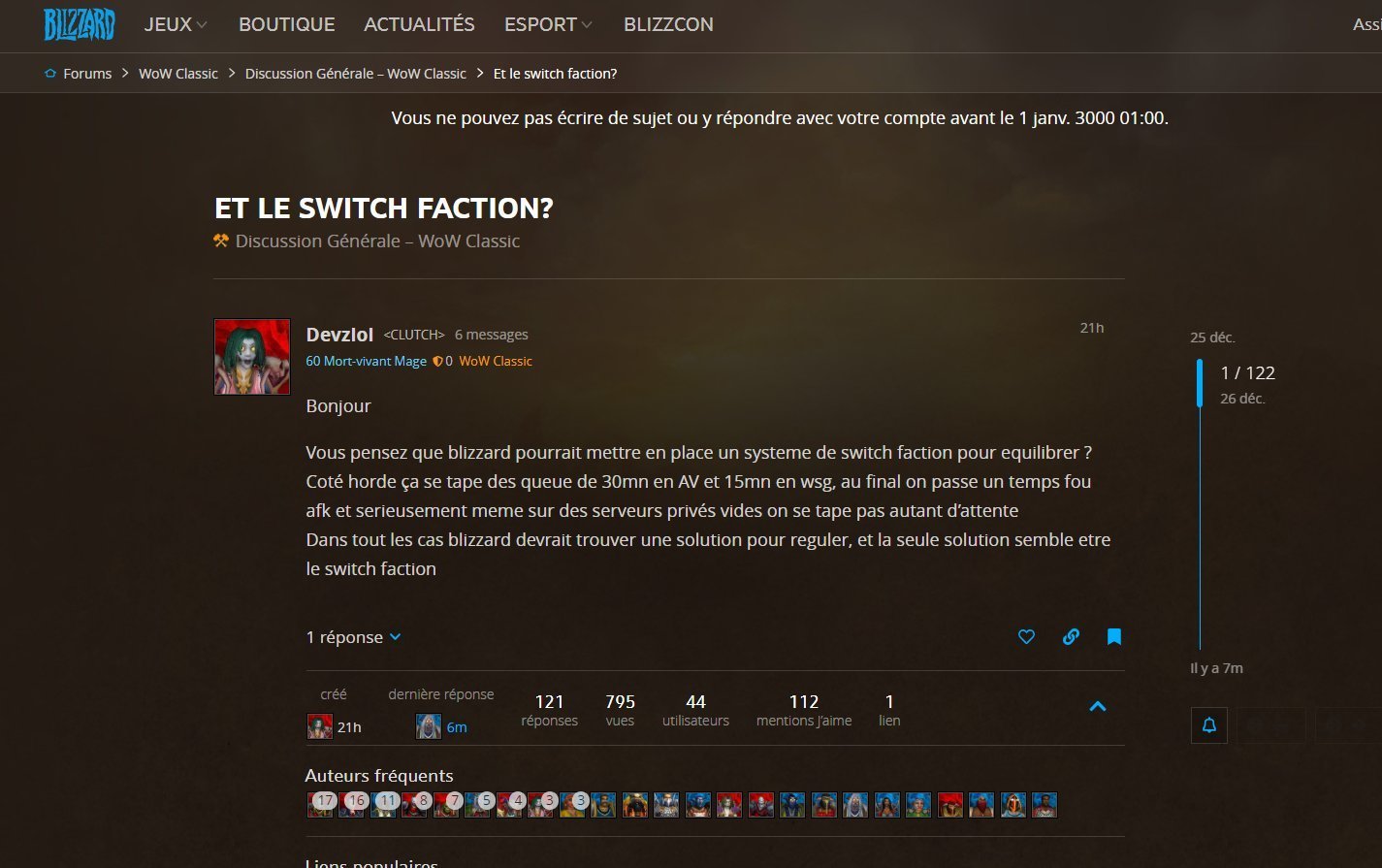Click Et le switch faction? breadcrumb
This screenshot has width=1382, height=868.
tap(555, 74)
